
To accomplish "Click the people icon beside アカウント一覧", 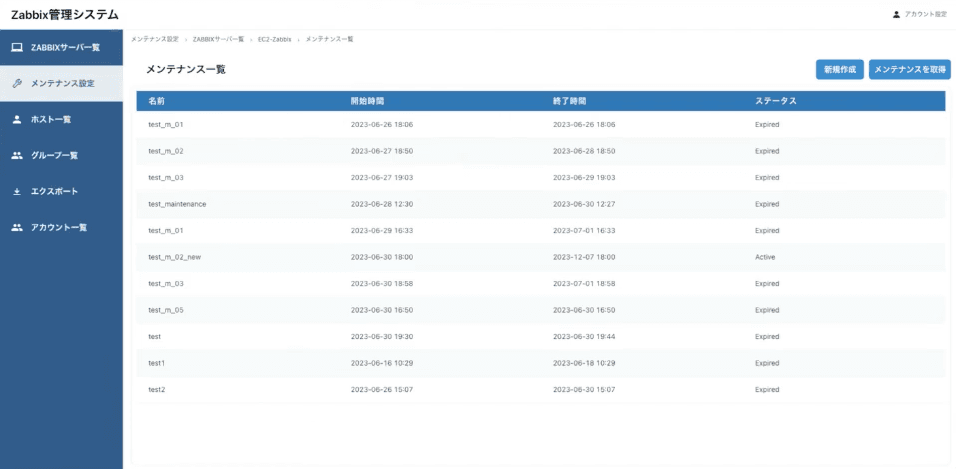I will click(x=17, y=227).
